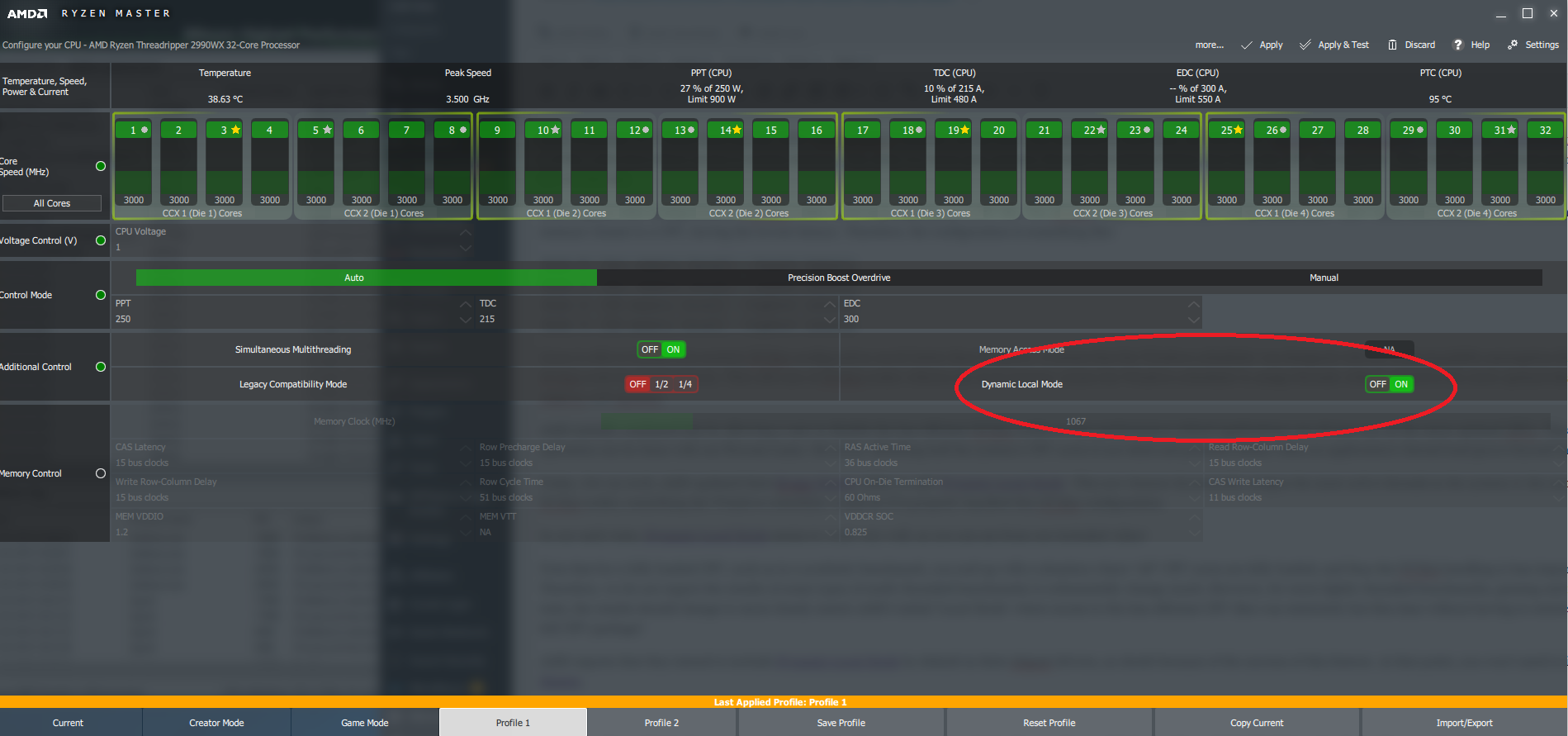Image resolution: width=1568 pixels, height=736 pixels.
Task: Click the Copy Current button
Action: pyautogui.click(x=1257, y=723)
